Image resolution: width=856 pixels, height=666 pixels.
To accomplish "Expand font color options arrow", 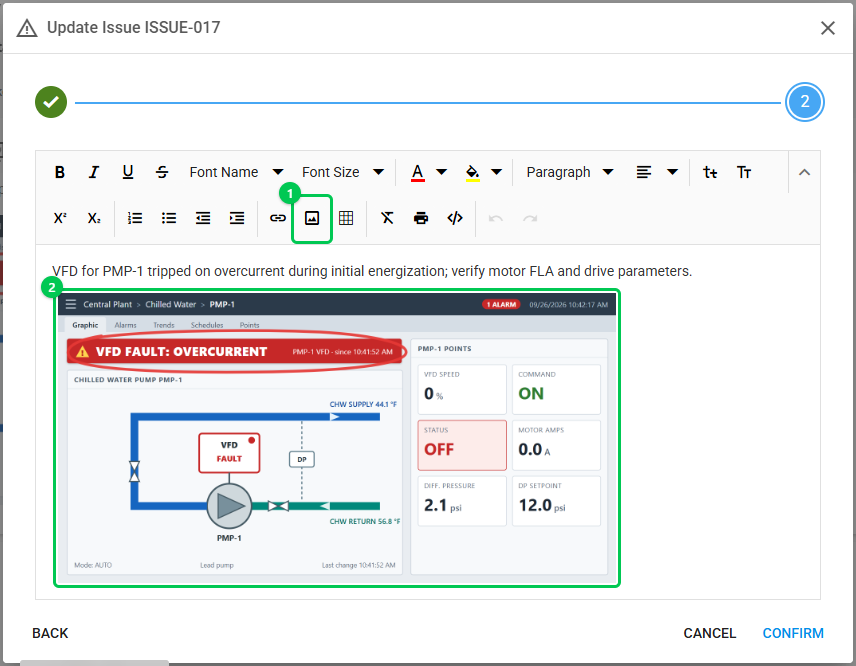I will point(442,173).
